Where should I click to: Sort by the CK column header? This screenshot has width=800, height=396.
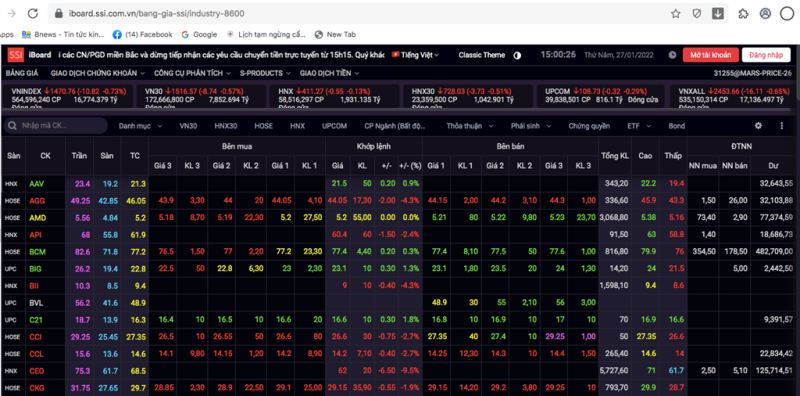(x=45, y=156)
